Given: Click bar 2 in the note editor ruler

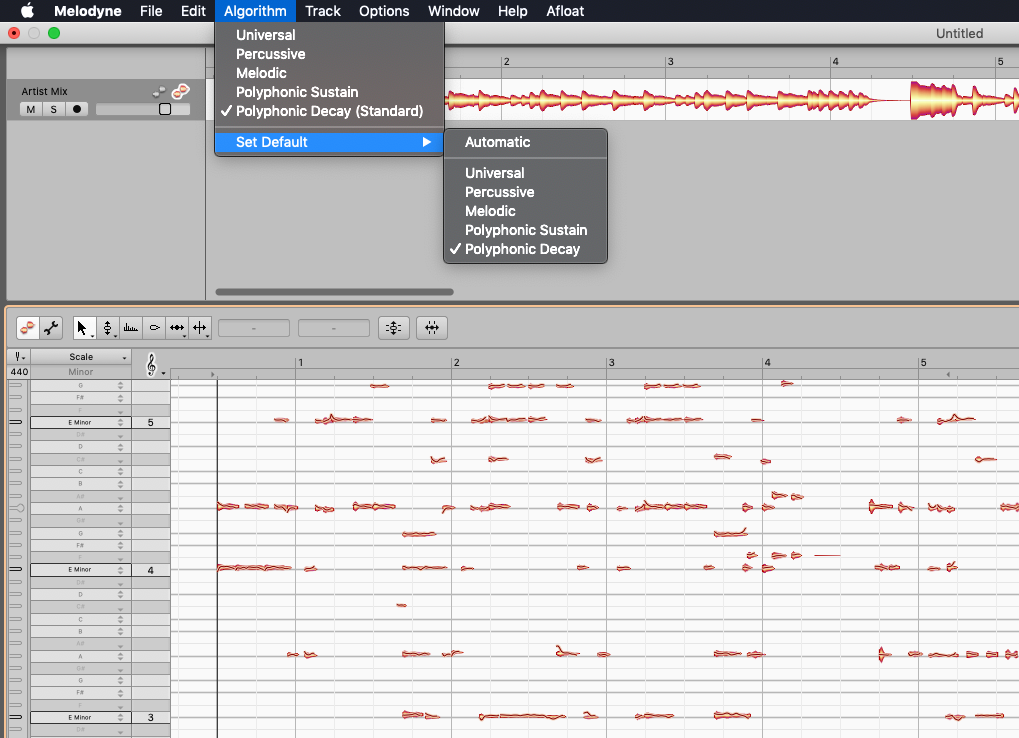Looking at the screenshot, I should tap(456, 363).
